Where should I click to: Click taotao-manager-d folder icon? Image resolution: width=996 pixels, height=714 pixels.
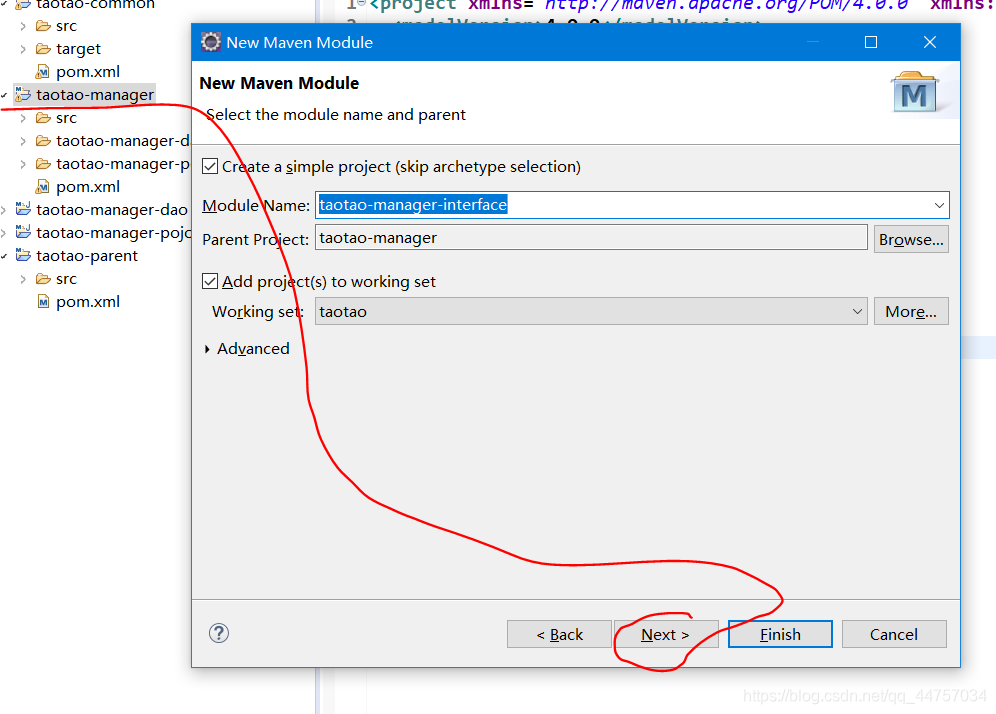43,140
